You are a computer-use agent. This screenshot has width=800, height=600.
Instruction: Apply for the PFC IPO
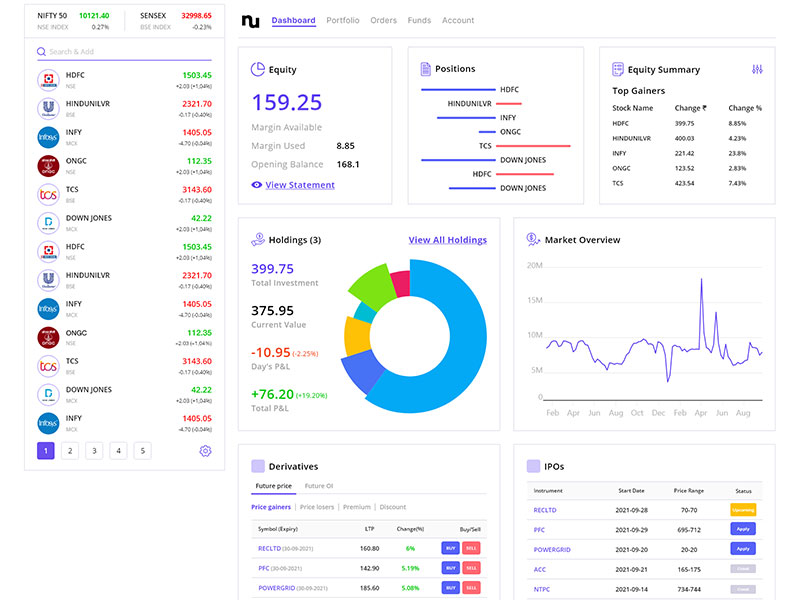click(x=743, y=529)
